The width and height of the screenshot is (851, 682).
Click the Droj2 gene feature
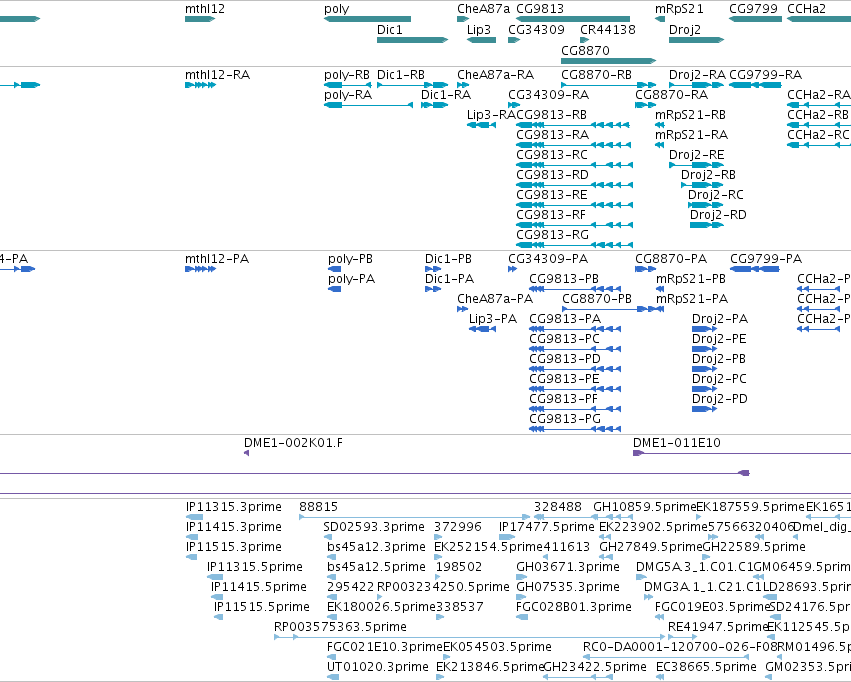point(696,40)
